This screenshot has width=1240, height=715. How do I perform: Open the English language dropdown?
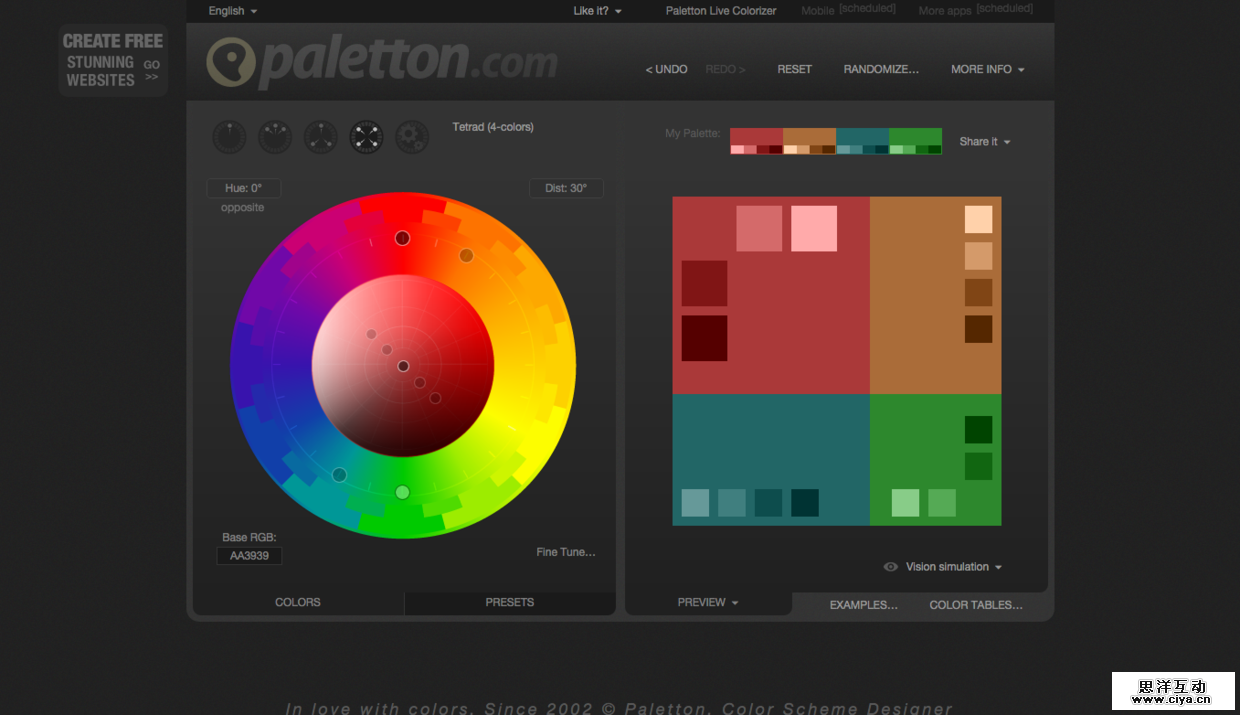[232, 11]
